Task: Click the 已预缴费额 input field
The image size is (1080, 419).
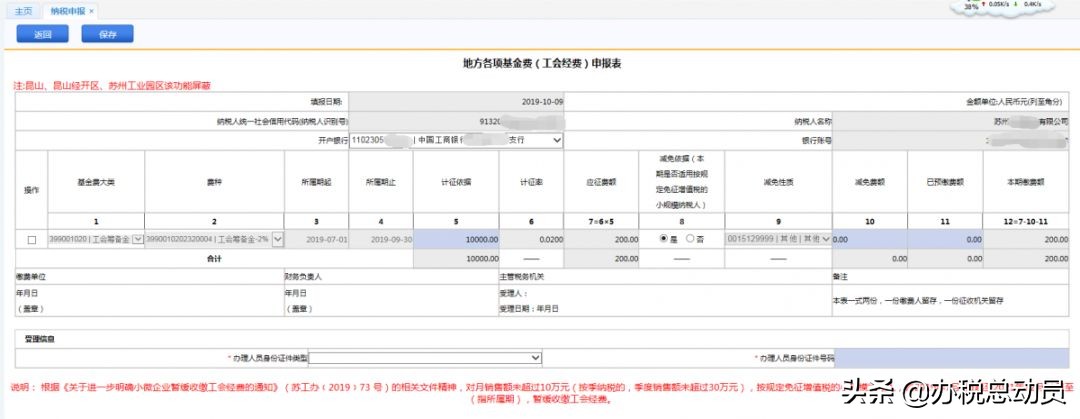Action: pyautogui.click(x=945, y=239)
